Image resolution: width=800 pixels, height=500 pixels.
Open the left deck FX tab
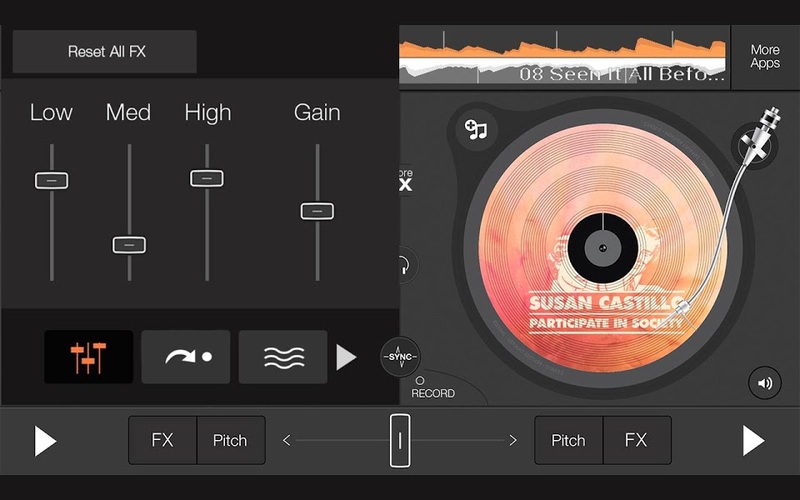[x=162, y=440]
